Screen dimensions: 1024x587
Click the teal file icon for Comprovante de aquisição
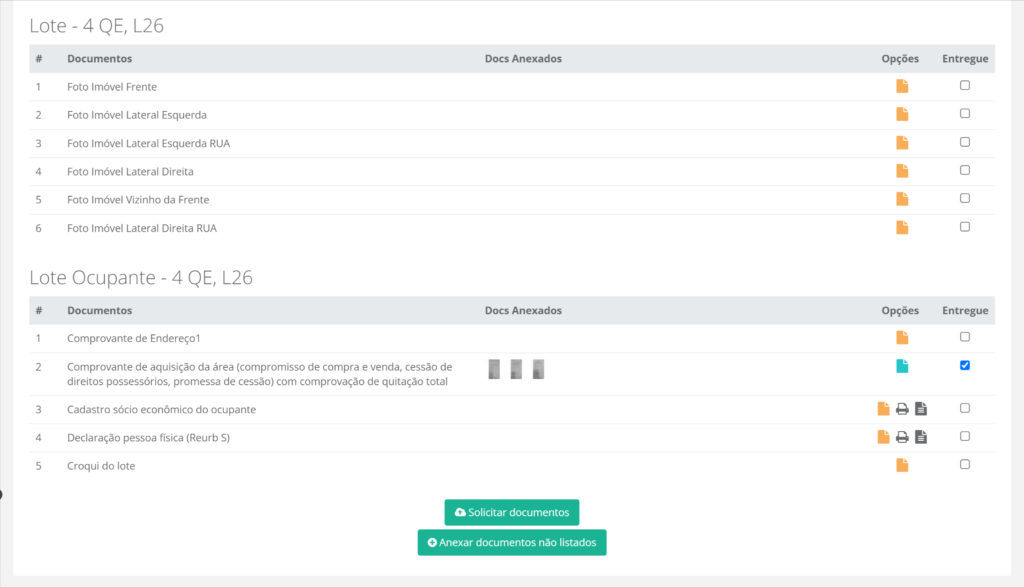point(902,366)
